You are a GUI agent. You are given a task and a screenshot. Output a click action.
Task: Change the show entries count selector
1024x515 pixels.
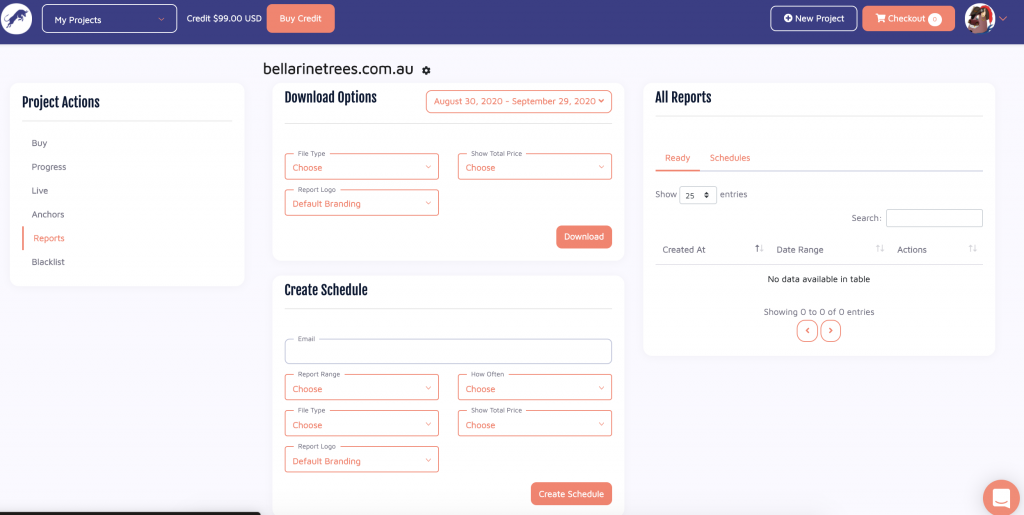697,195
